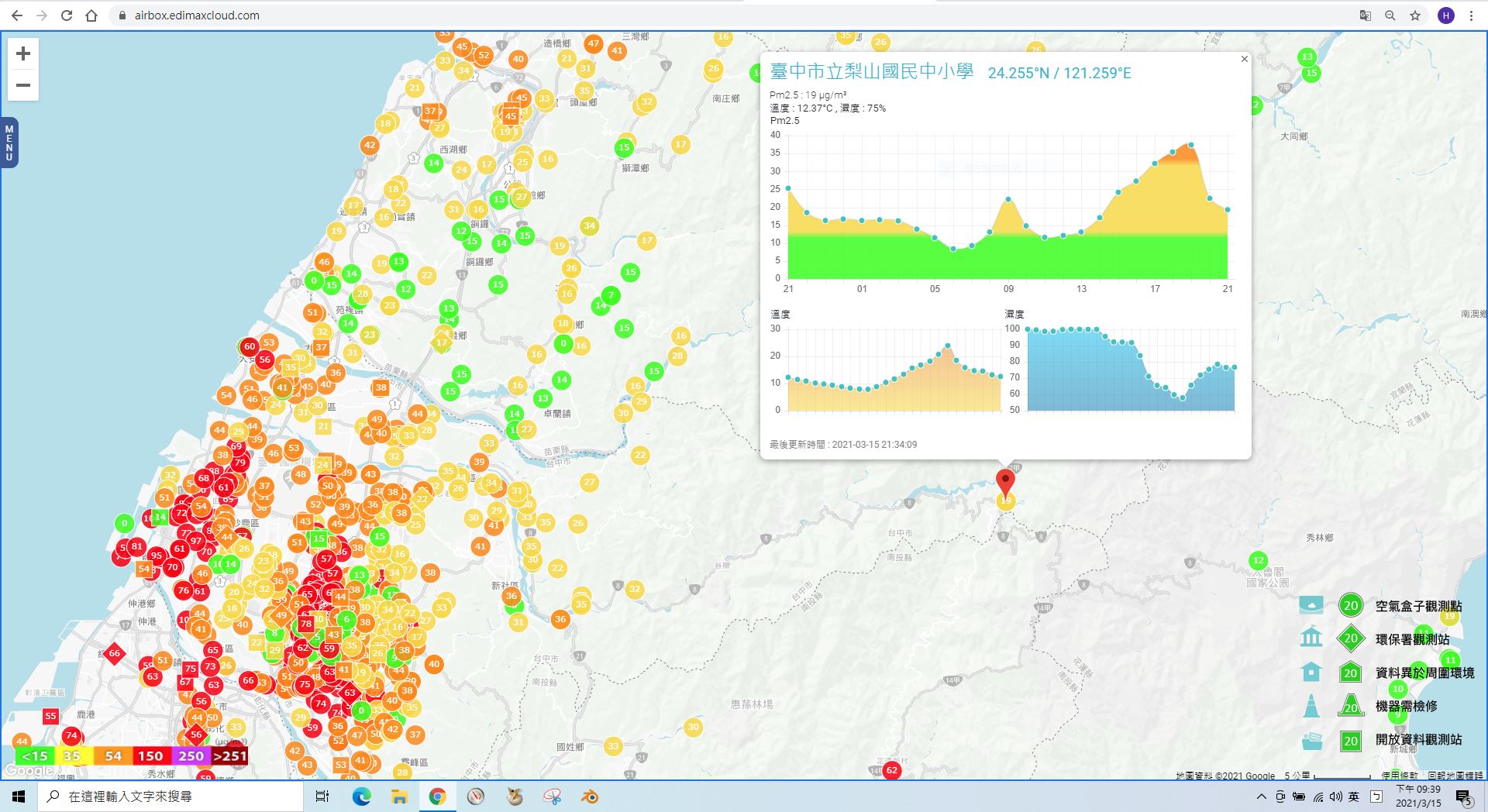Show hidden system tray icons

tap(1262, 797)
